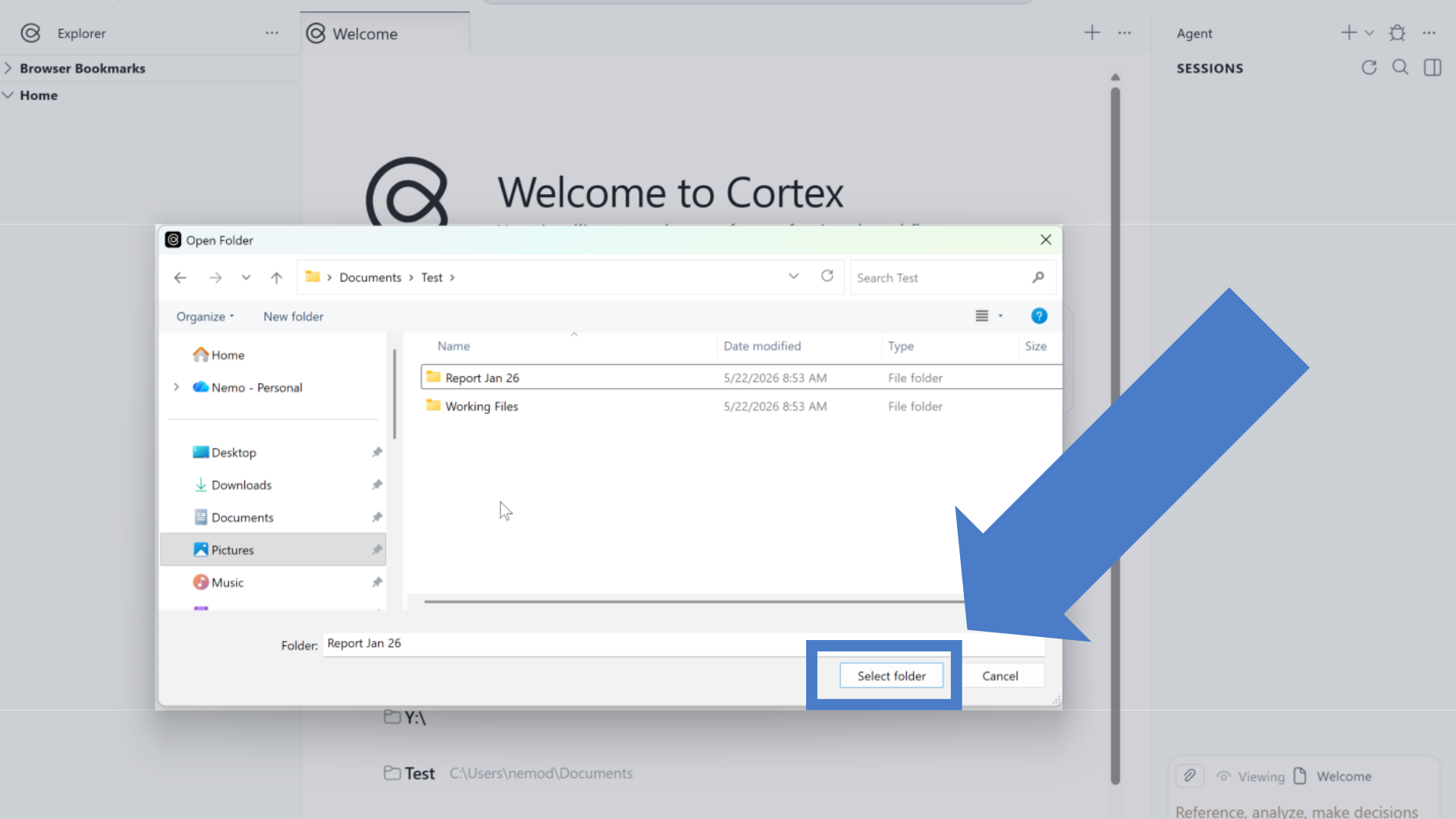The height and width of the screenshot is (819, 1456).
Task: Unpin Desktop using its pin icon
Action: click(x=377, y=452)
